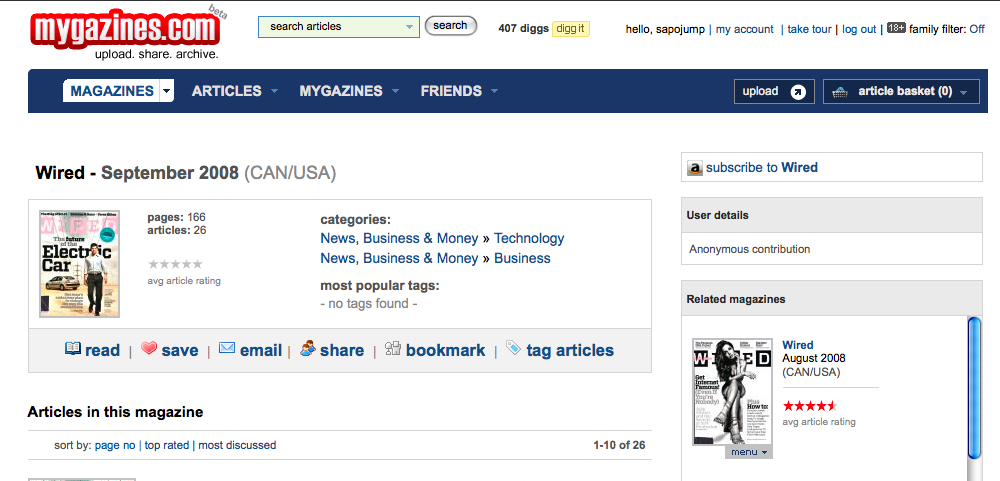Expand the ARTICLES menu arrow

click(x=274, y=91)
